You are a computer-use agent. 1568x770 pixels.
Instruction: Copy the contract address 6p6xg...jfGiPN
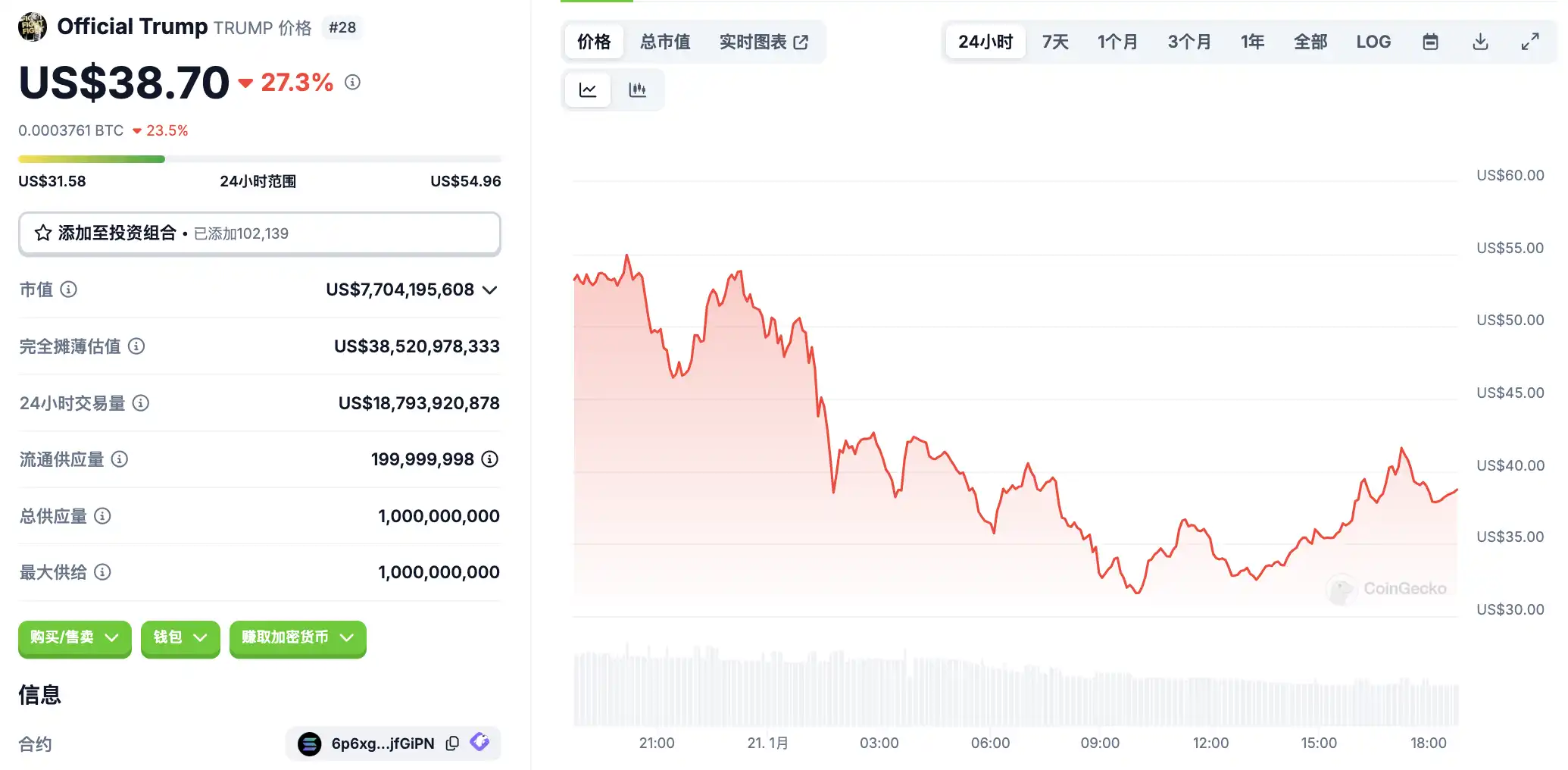(x=452, y=743)
